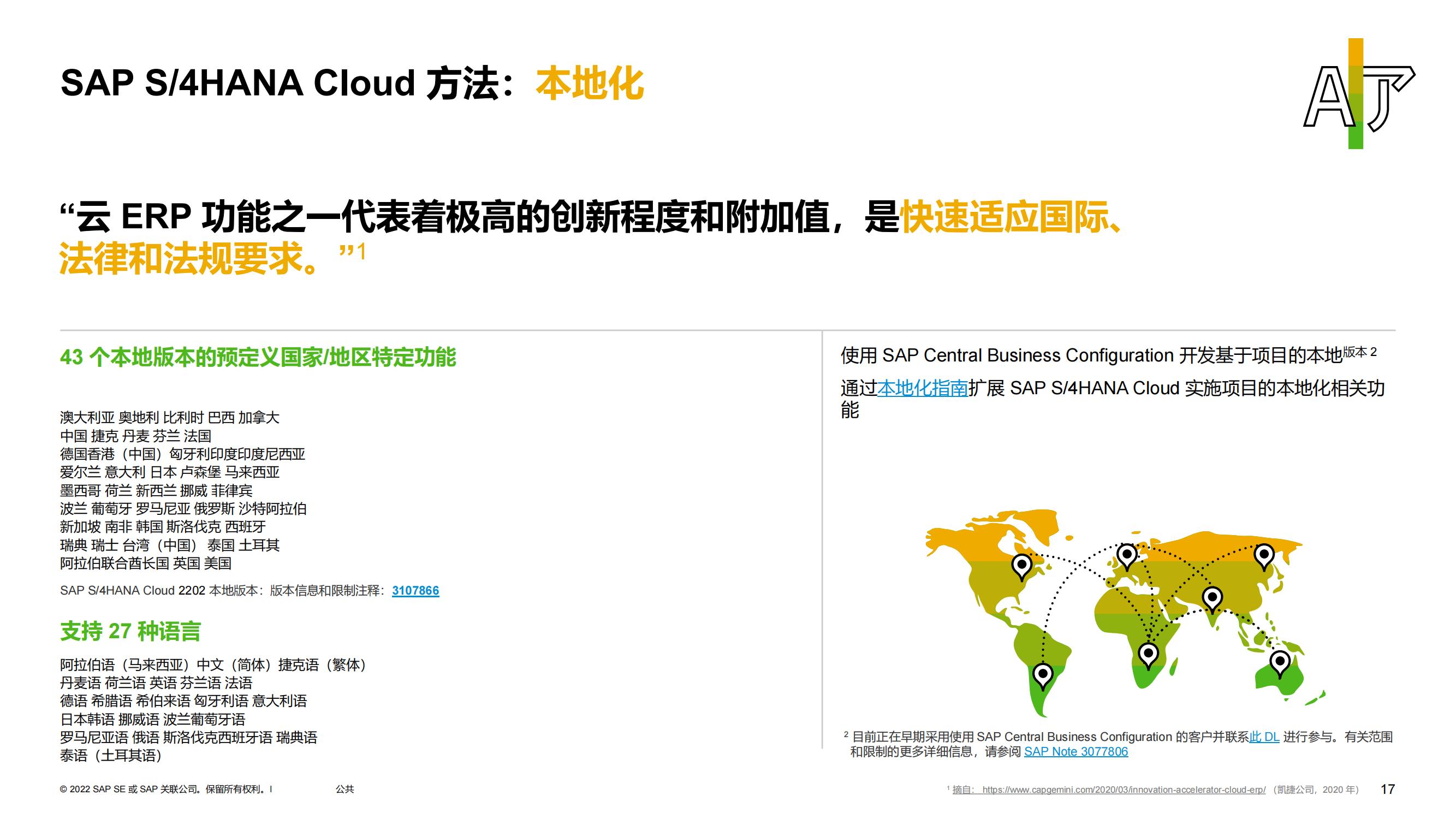Click the language row starting with 罗马尼亚语 俄语
The height and width of the screenshot is (819, 1456).
(189, 738)
